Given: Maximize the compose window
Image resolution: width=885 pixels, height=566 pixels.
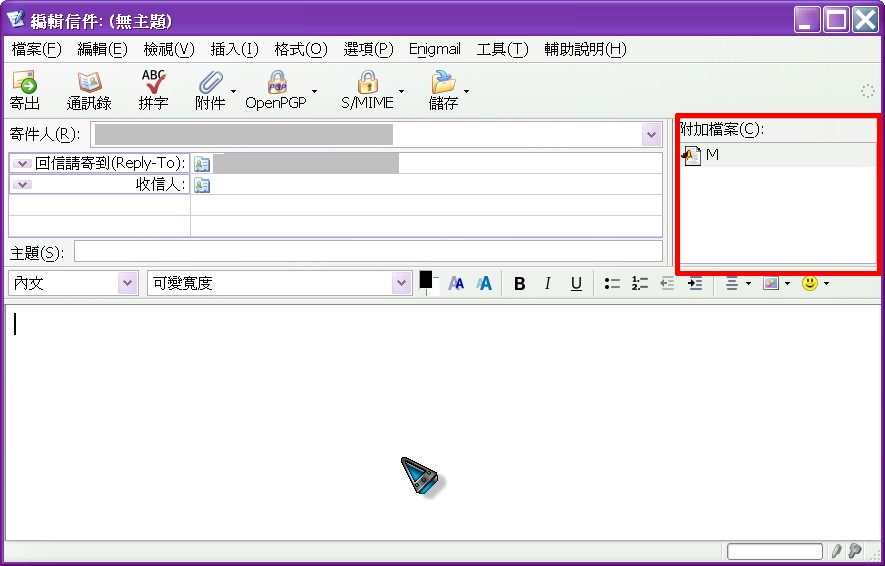Looking at the screenshot, I should click(x=836, y=20).
